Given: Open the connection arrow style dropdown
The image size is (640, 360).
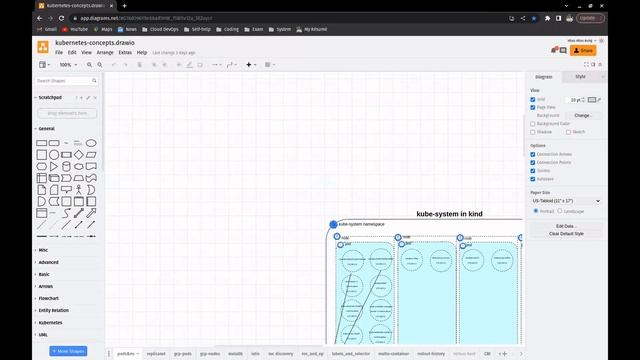Looking at the screenshot, I should pyautogui.click(x=216, y=64).
